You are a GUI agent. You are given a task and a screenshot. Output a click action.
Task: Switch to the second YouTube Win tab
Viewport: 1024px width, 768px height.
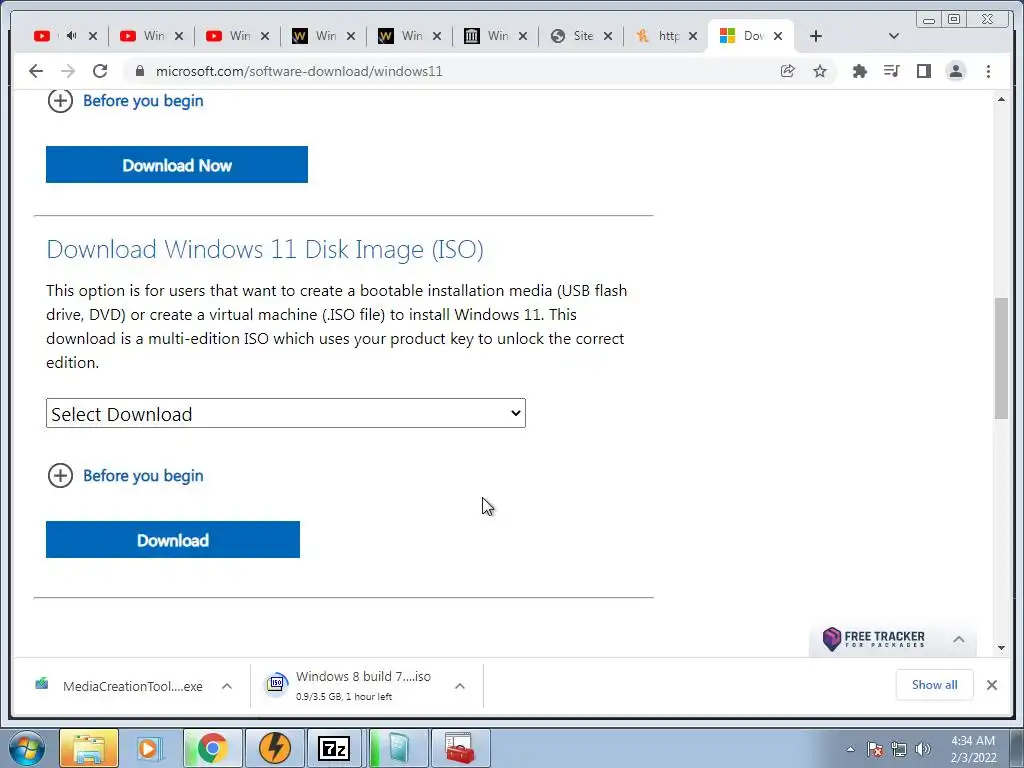142,36
